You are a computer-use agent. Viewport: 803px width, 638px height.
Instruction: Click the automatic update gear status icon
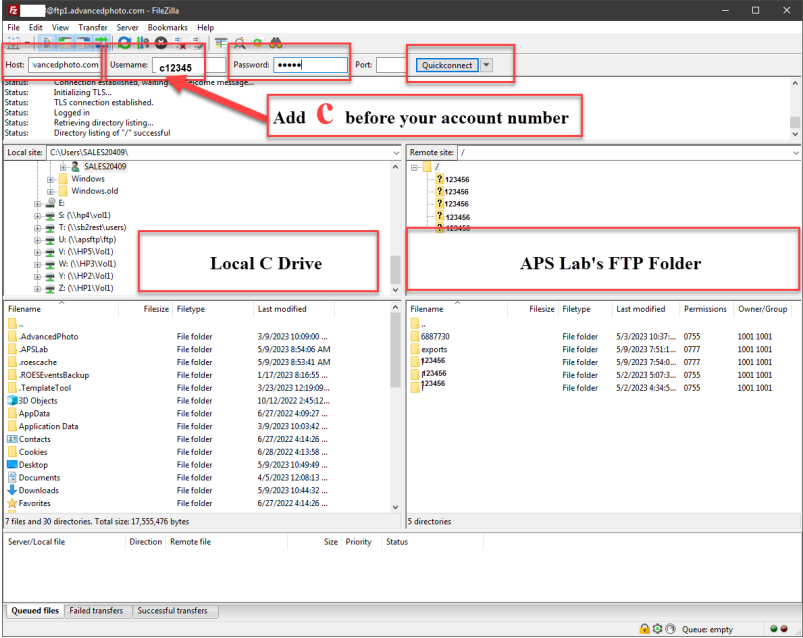point(658,629)
